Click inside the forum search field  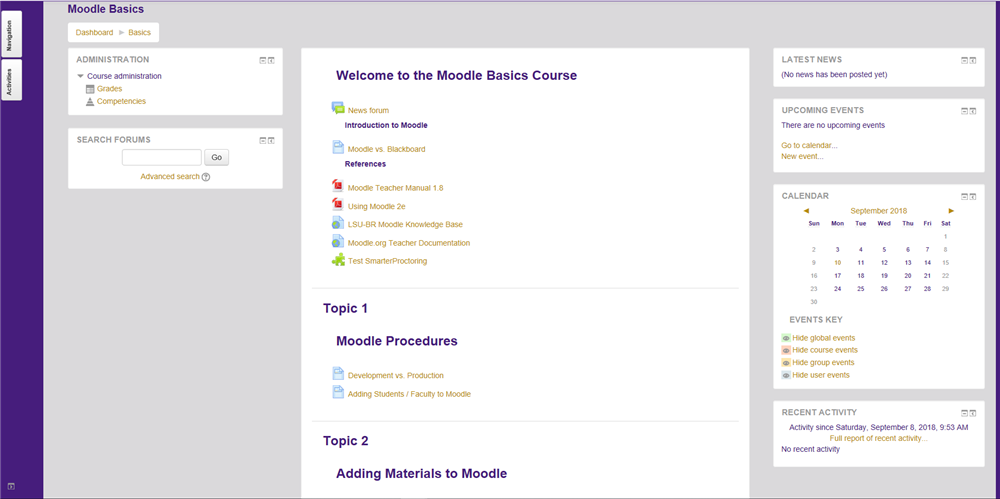(162, 158)
